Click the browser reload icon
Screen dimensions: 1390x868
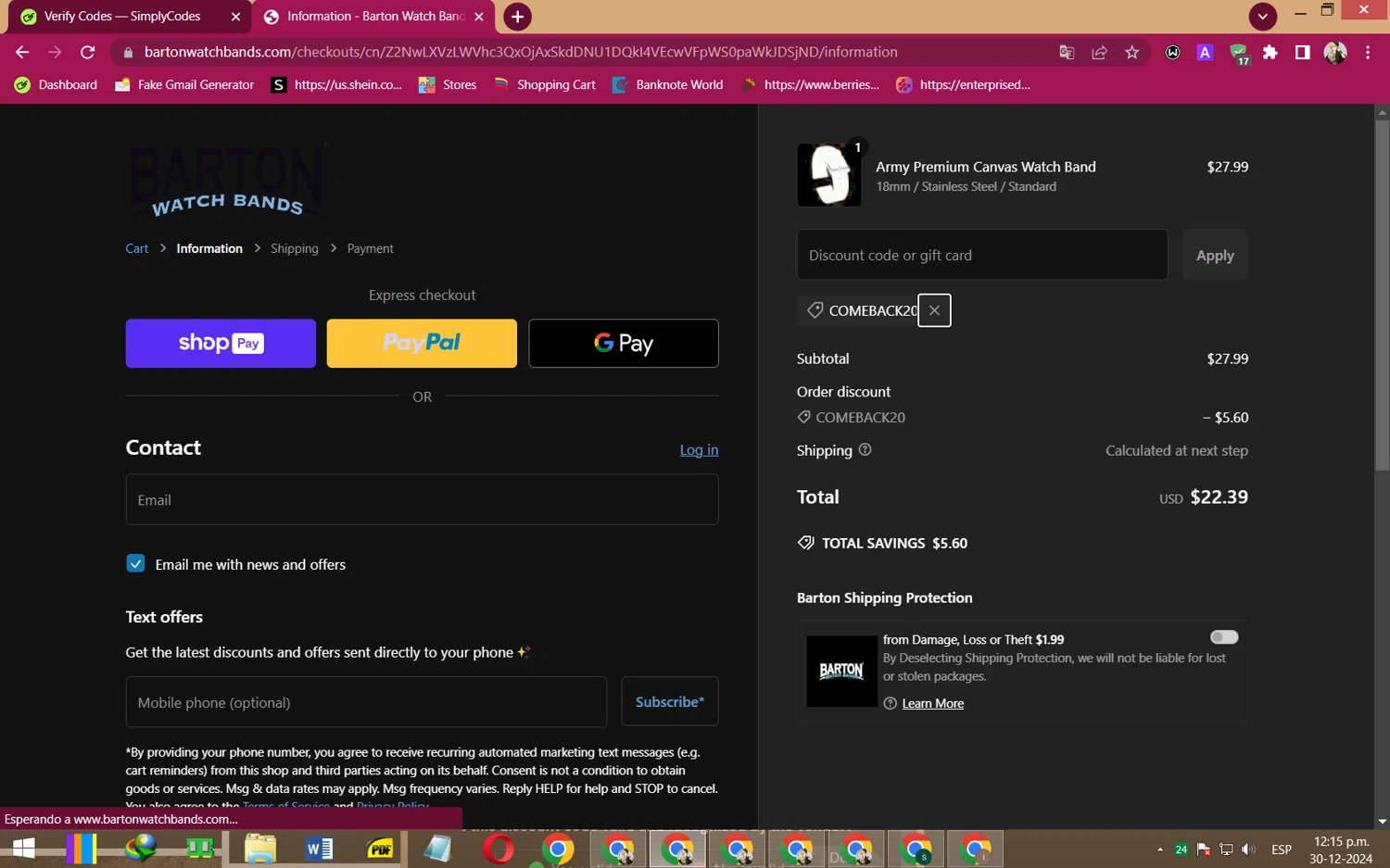(88, 53)
